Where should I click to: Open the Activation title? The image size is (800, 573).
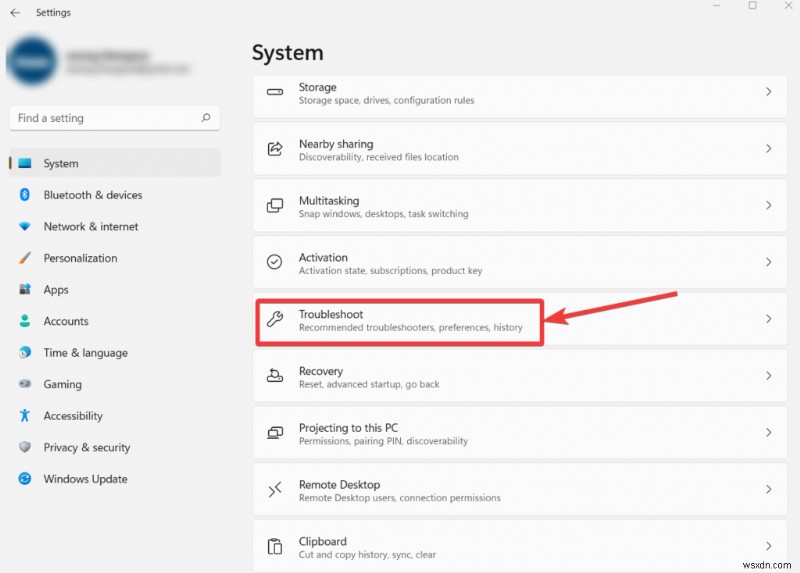coord(323,257)
